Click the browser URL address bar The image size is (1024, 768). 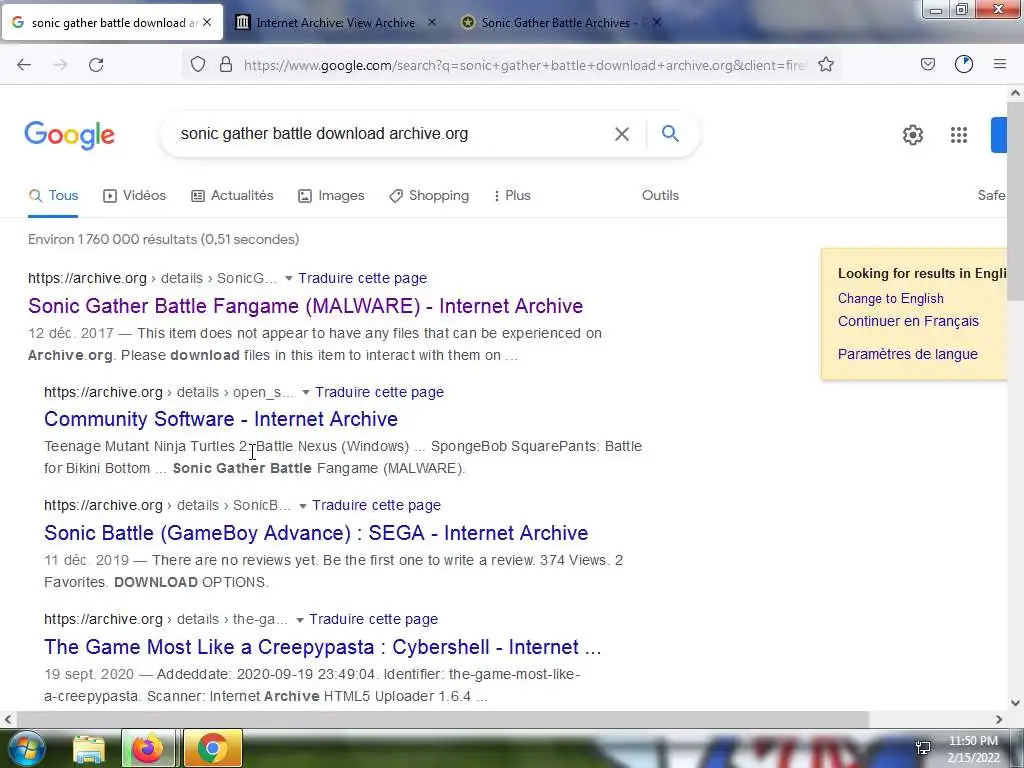point(523,65)
